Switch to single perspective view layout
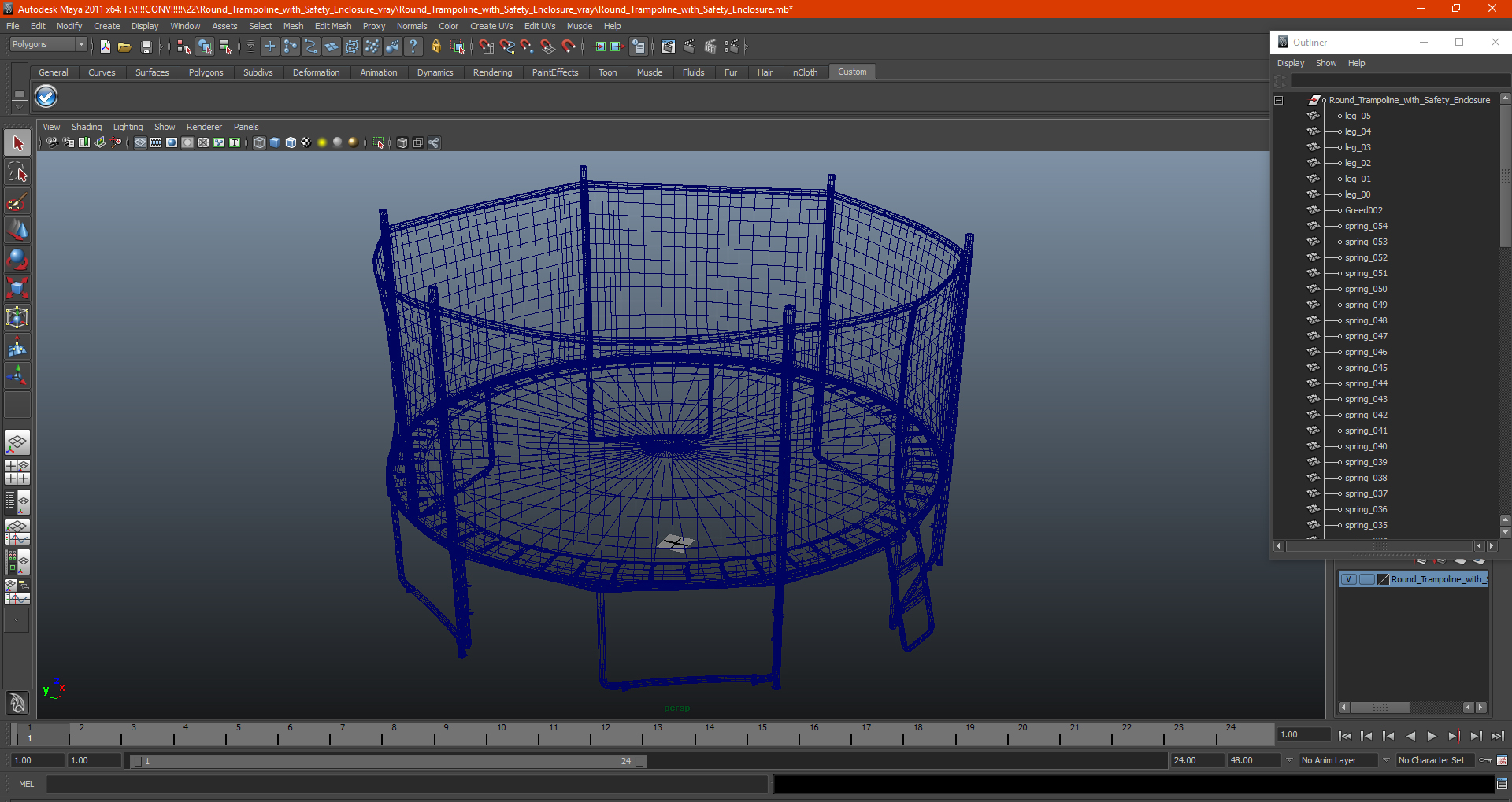 [x=17, y=442]
